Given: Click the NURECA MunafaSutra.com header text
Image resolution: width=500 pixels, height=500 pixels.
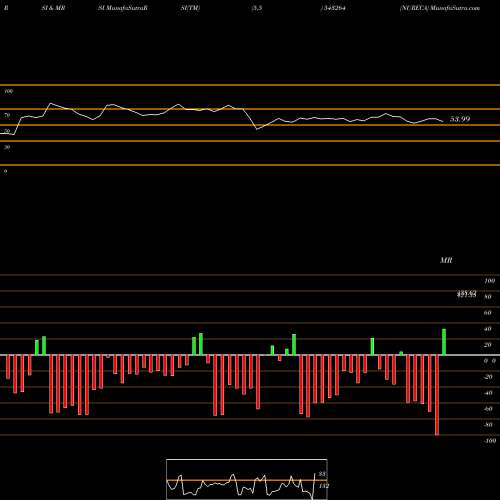Looking at the screenshot, I should click(440, 8).
